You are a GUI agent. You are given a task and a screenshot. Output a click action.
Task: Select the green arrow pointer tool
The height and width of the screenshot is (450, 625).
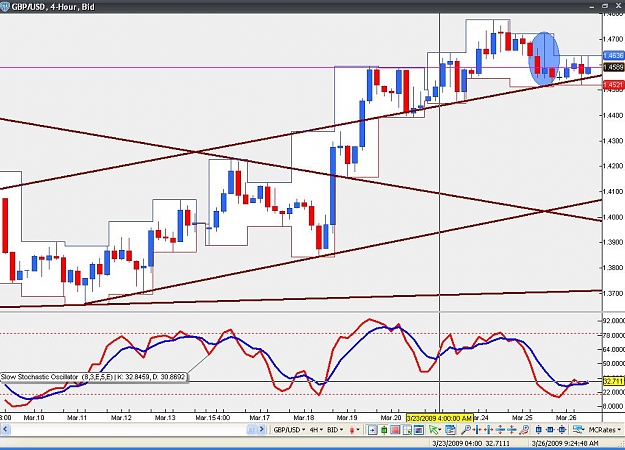[x=433, y=430]
